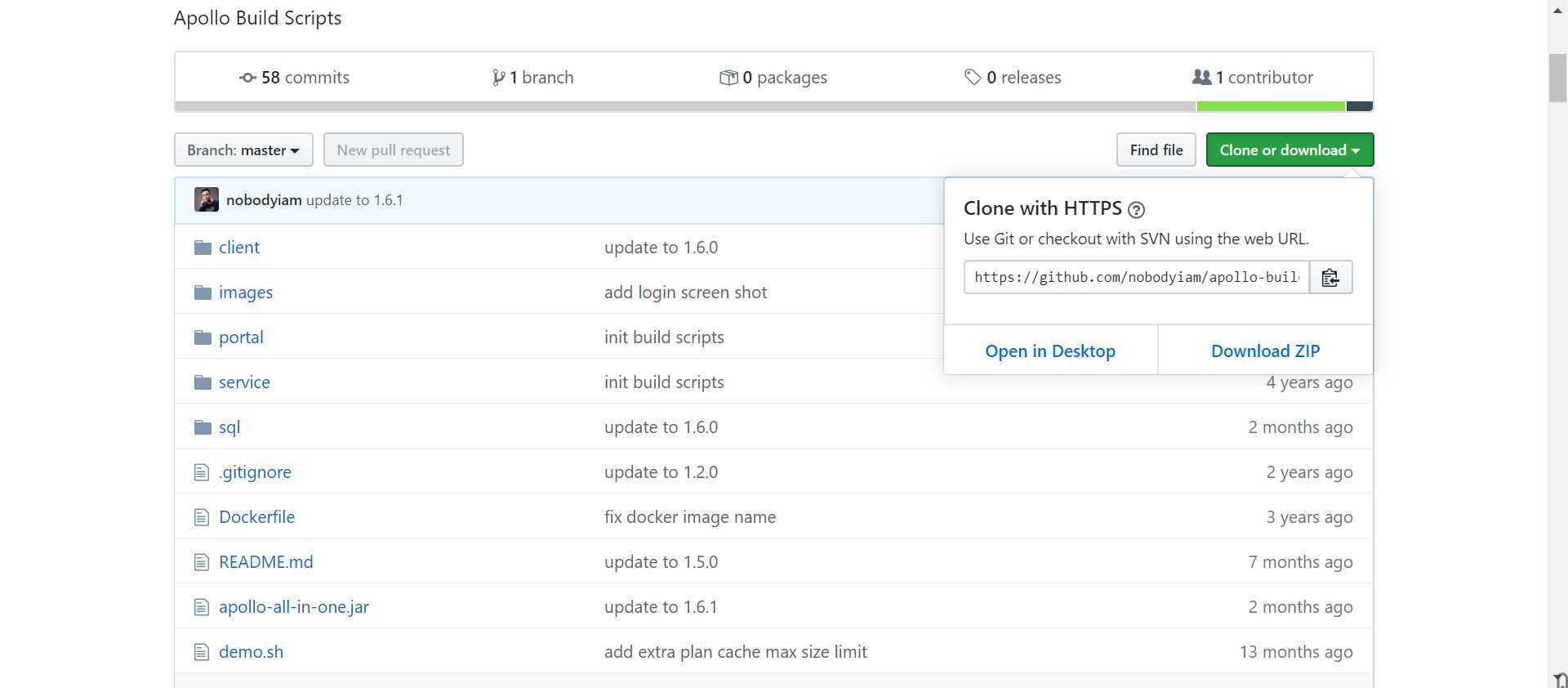1568x688 pixels.
Task: Open 'update to 1.6.1' commit for apollo-all-in-one.jar
Action: point(661,607)
